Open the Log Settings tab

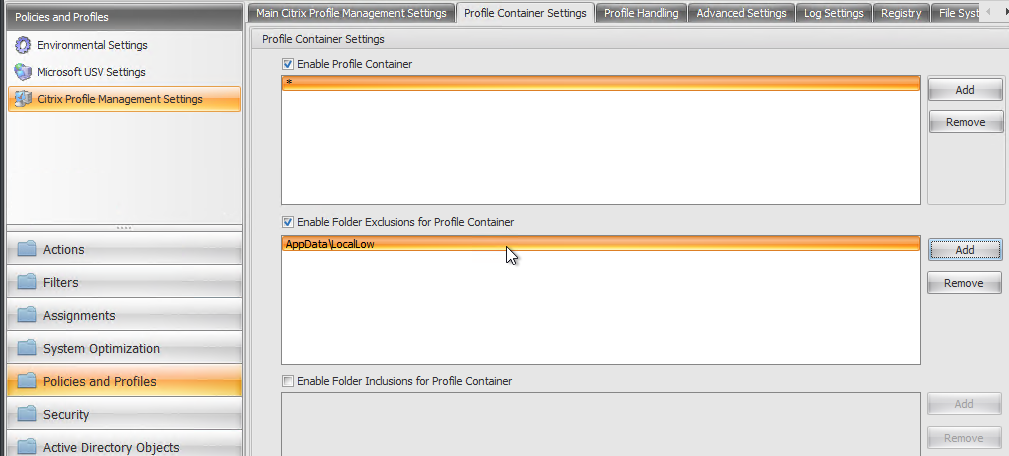click(x=833, y=13)
